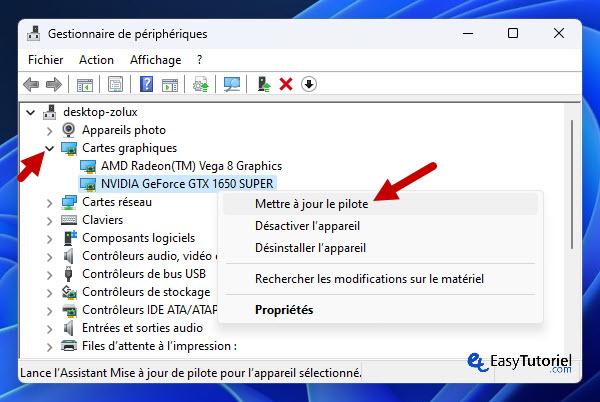Viewport: 600px width, 402px height.
Task: Click the update driver gear icon
Action: click(x=201, y=85)
